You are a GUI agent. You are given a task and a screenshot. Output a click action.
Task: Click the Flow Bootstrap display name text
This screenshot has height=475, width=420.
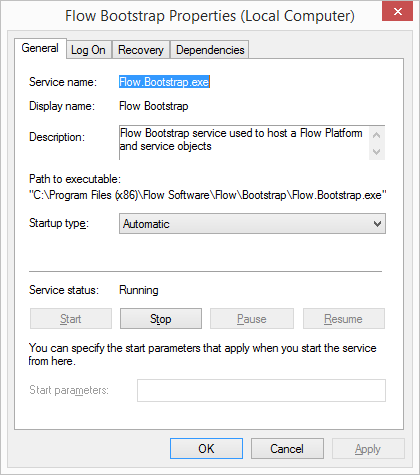coord(154,106)
